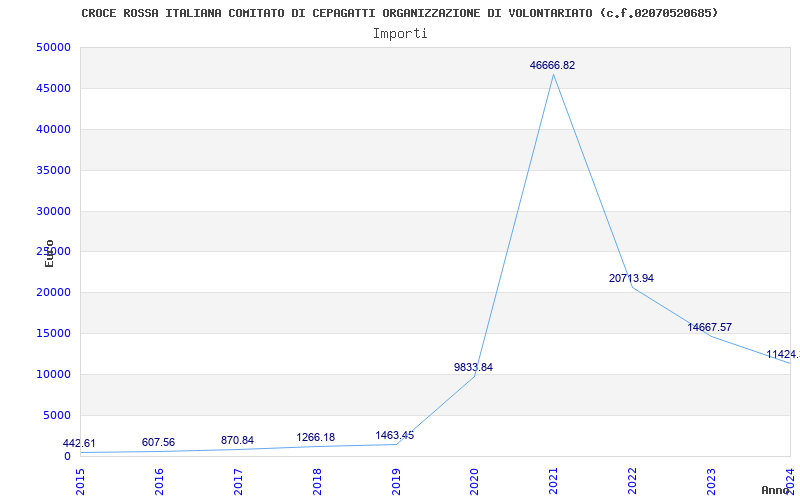Click the Euro y-axis title
The height and width of the screenshot is (500, 800).
pos(49,254)
